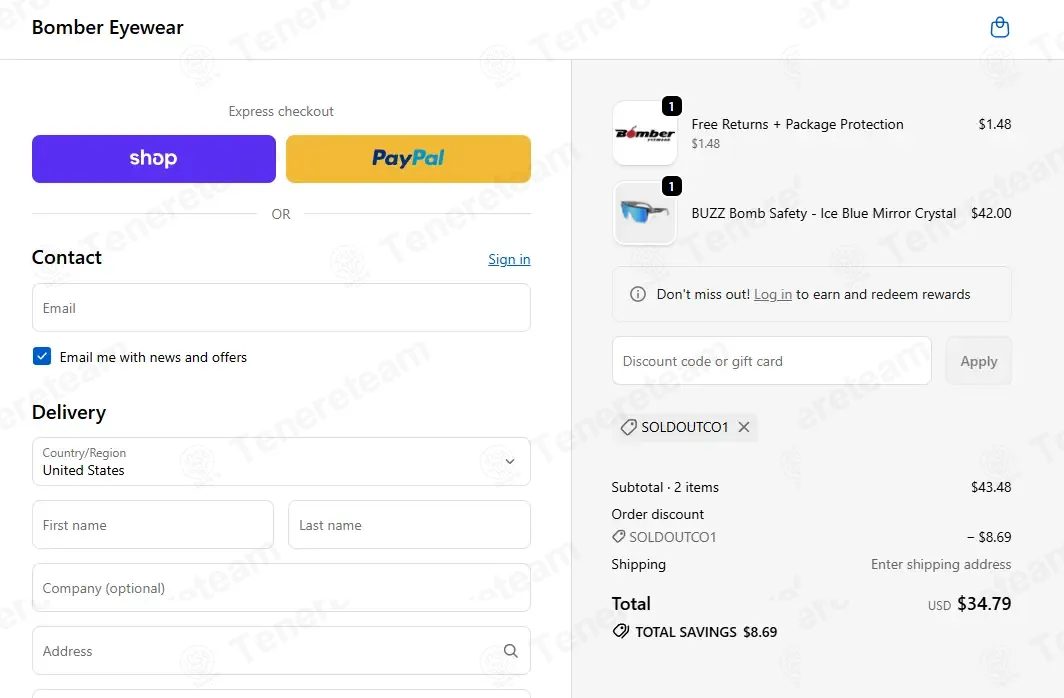Click the discount tag icon in SOLDOUTCO1 chip
Viewport: 1064px width, 698px height.
coord(628,427)
